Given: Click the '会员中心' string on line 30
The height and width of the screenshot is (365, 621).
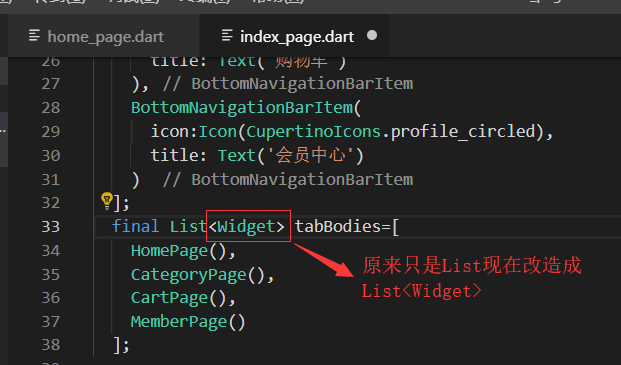Looking at the screenshot, I should coord(310,155).
